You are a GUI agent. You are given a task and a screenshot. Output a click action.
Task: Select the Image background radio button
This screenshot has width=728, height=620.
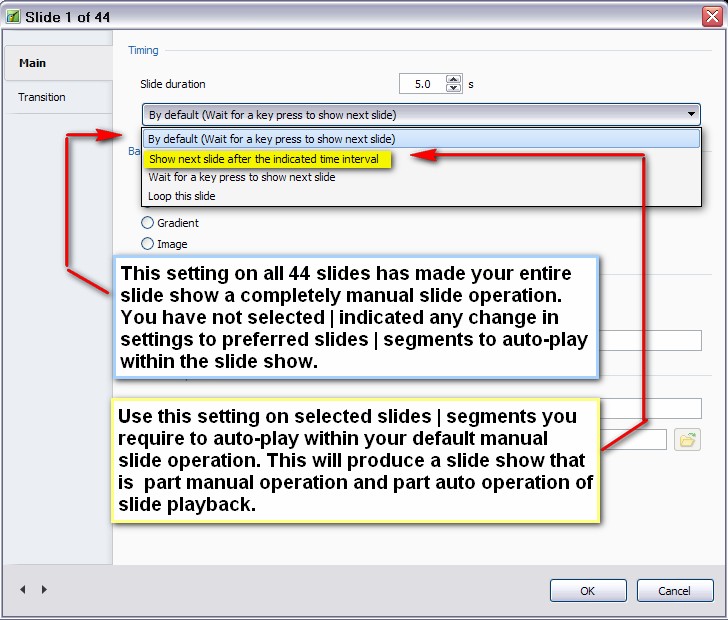click(148, 243)
